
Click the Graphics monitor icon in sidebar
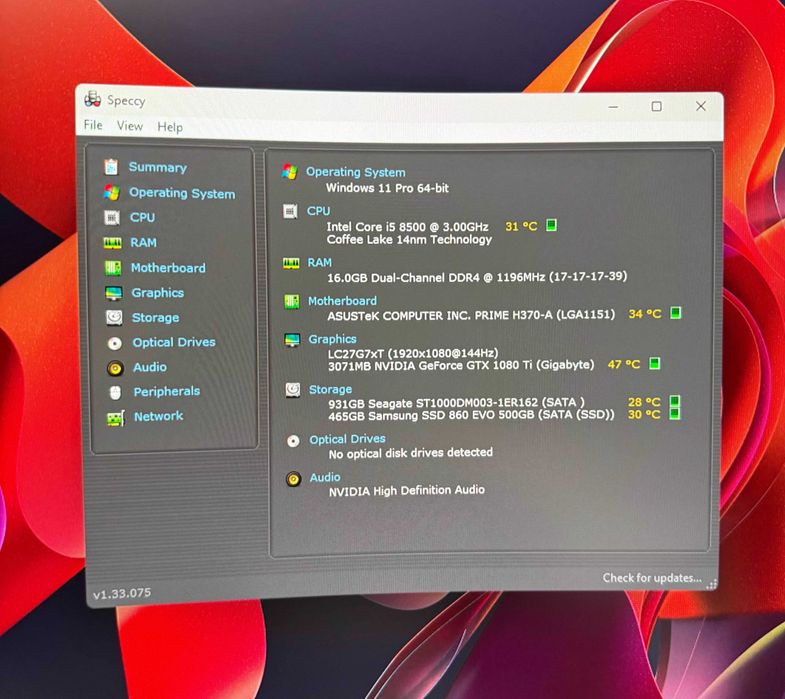114,293
